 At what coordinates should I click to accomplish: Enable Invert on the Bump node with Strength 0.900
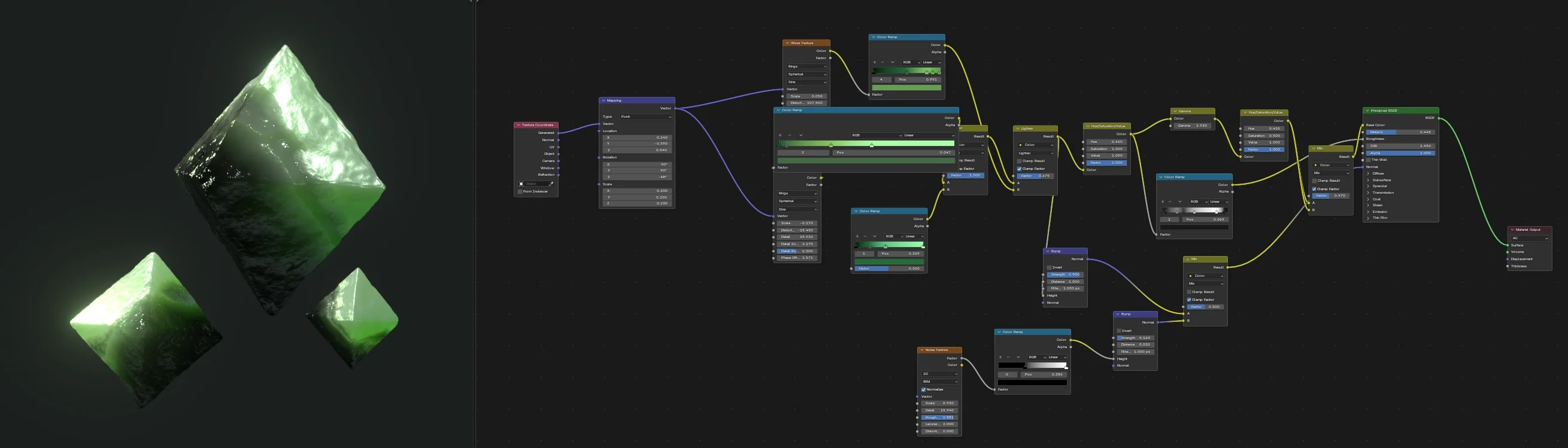coord(1050,267)
